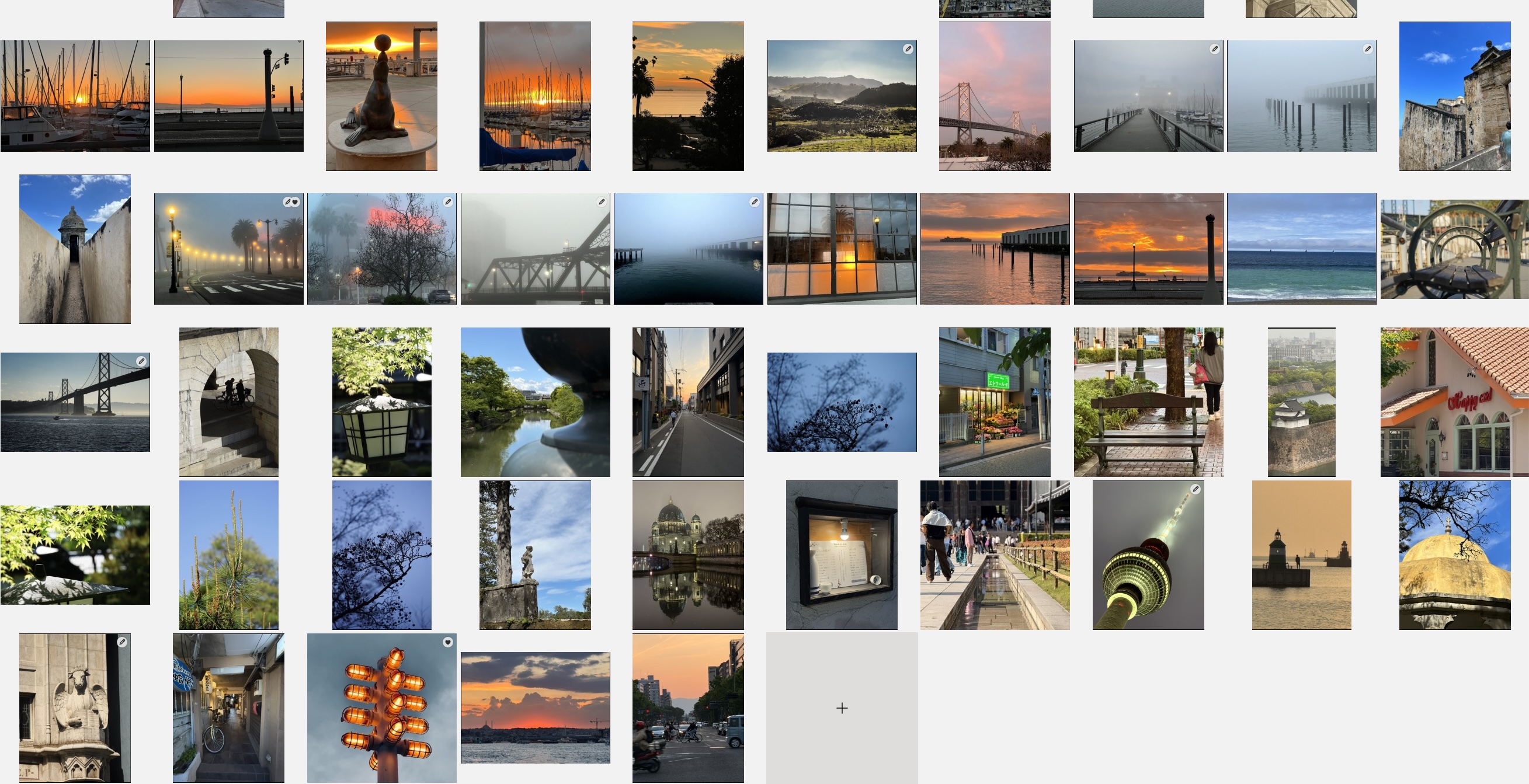Select the flower shop storefront photo

coord(994,402)
